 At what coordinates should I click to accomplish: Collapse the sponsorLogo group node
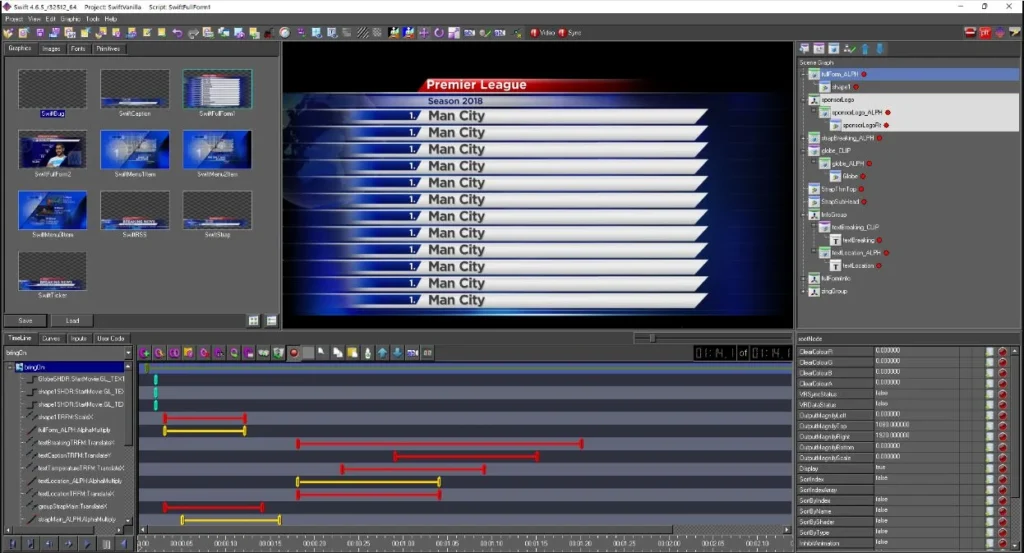[x=803, y=100]
